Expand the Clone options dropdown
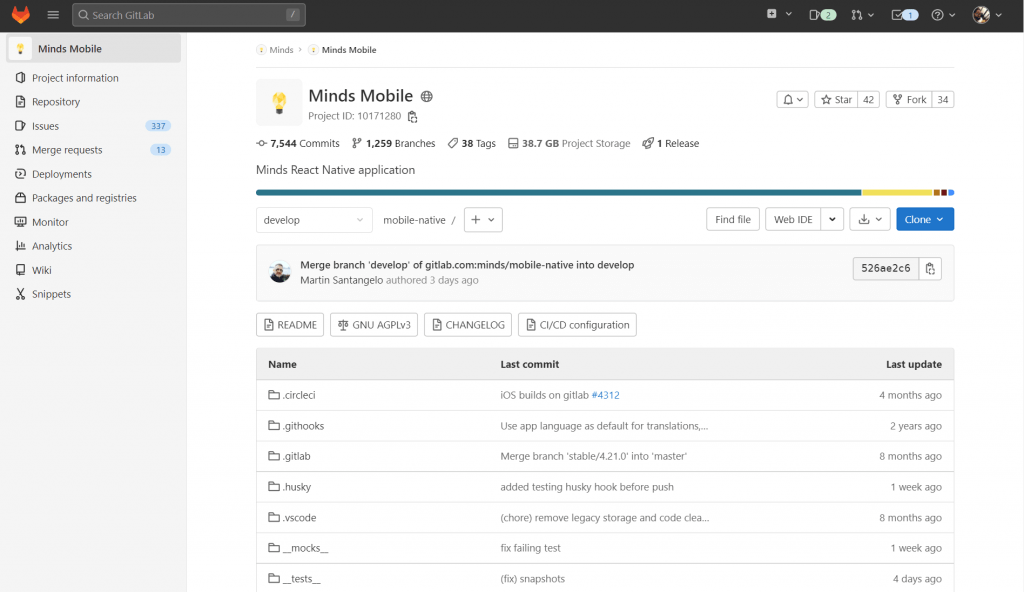The height and width of the screenshot is (592, 1024). pyautogui.click(x=924, y=220)
